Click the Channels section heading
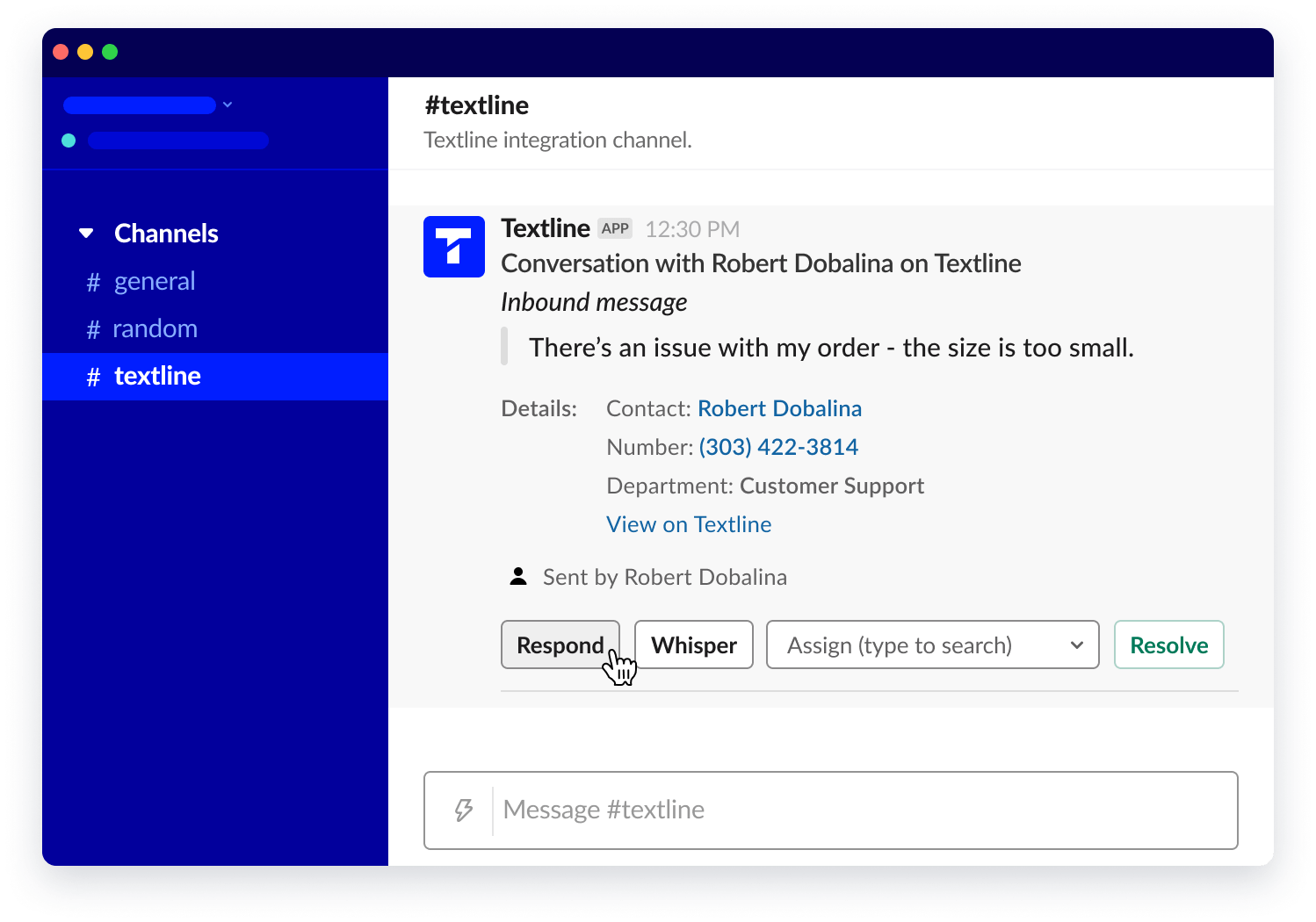The height and width of the screenshot is (922, 1316). 166,234
